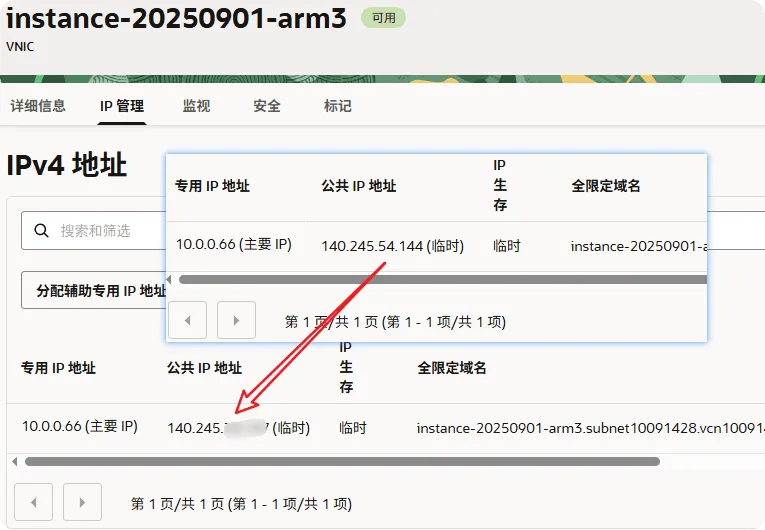
Task: Click the popup table horizontal scrollbar
Action: [443, 279]
